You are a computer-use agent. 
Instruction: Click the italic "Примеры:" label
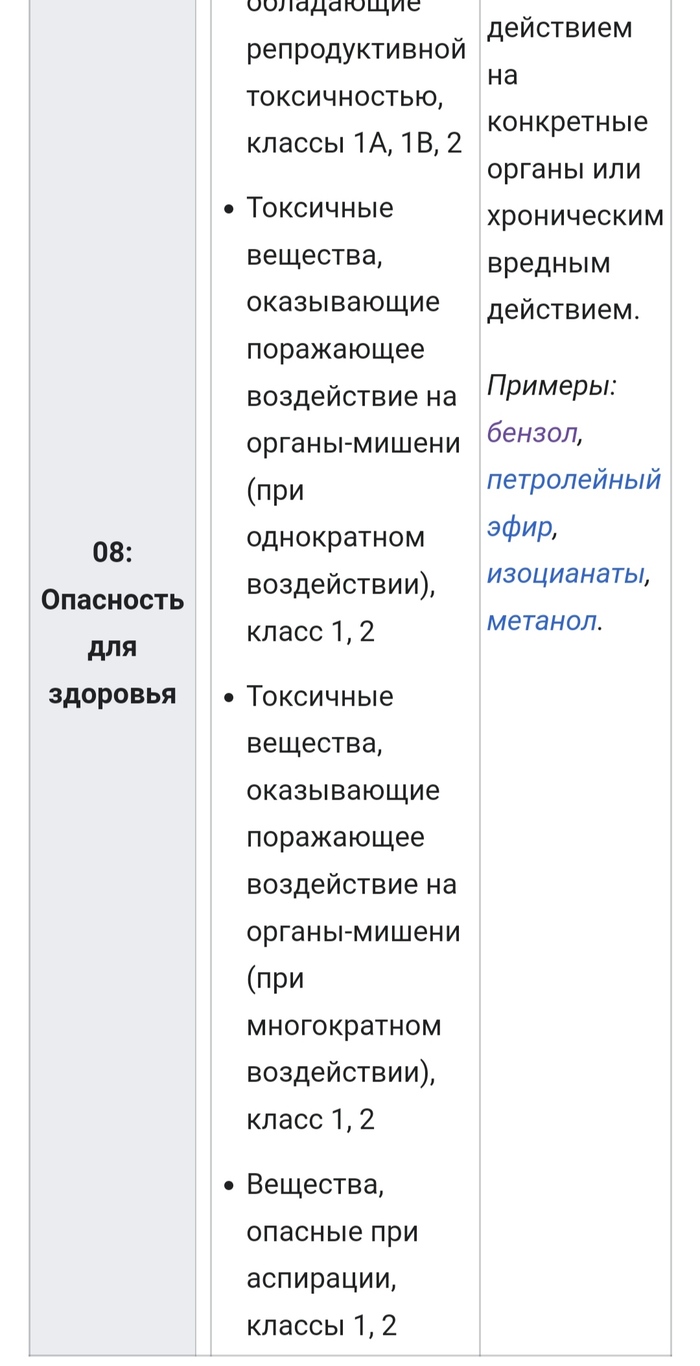[x=551, y=385]
